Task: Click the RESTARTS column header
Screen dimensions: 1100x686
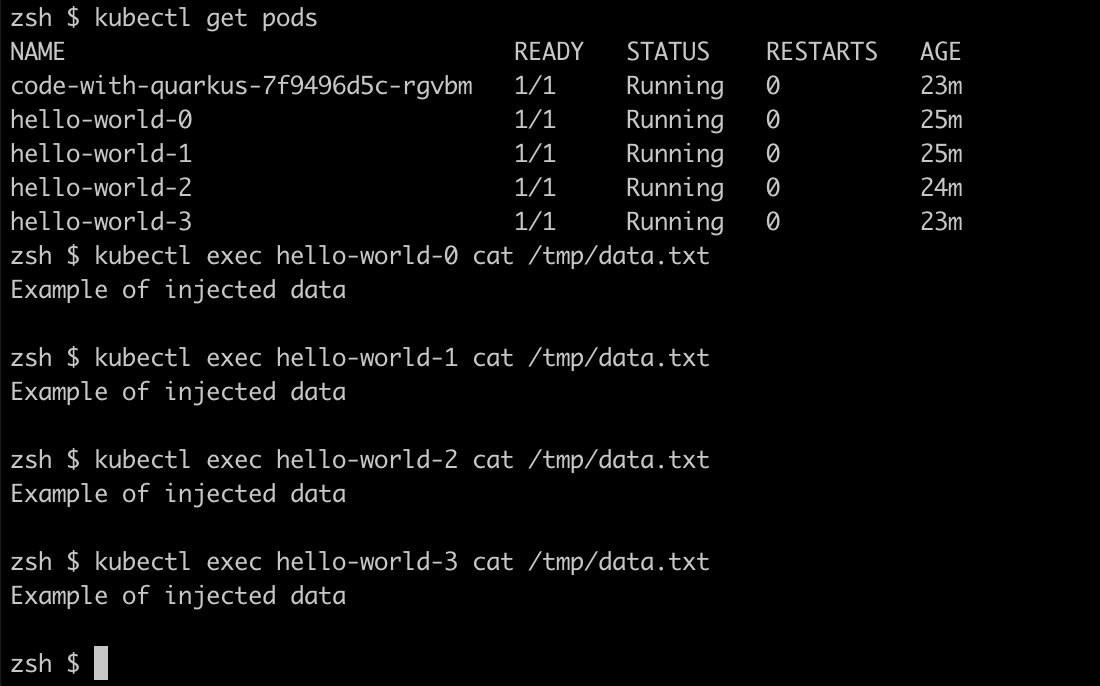Action: click(x=821, y=51)
